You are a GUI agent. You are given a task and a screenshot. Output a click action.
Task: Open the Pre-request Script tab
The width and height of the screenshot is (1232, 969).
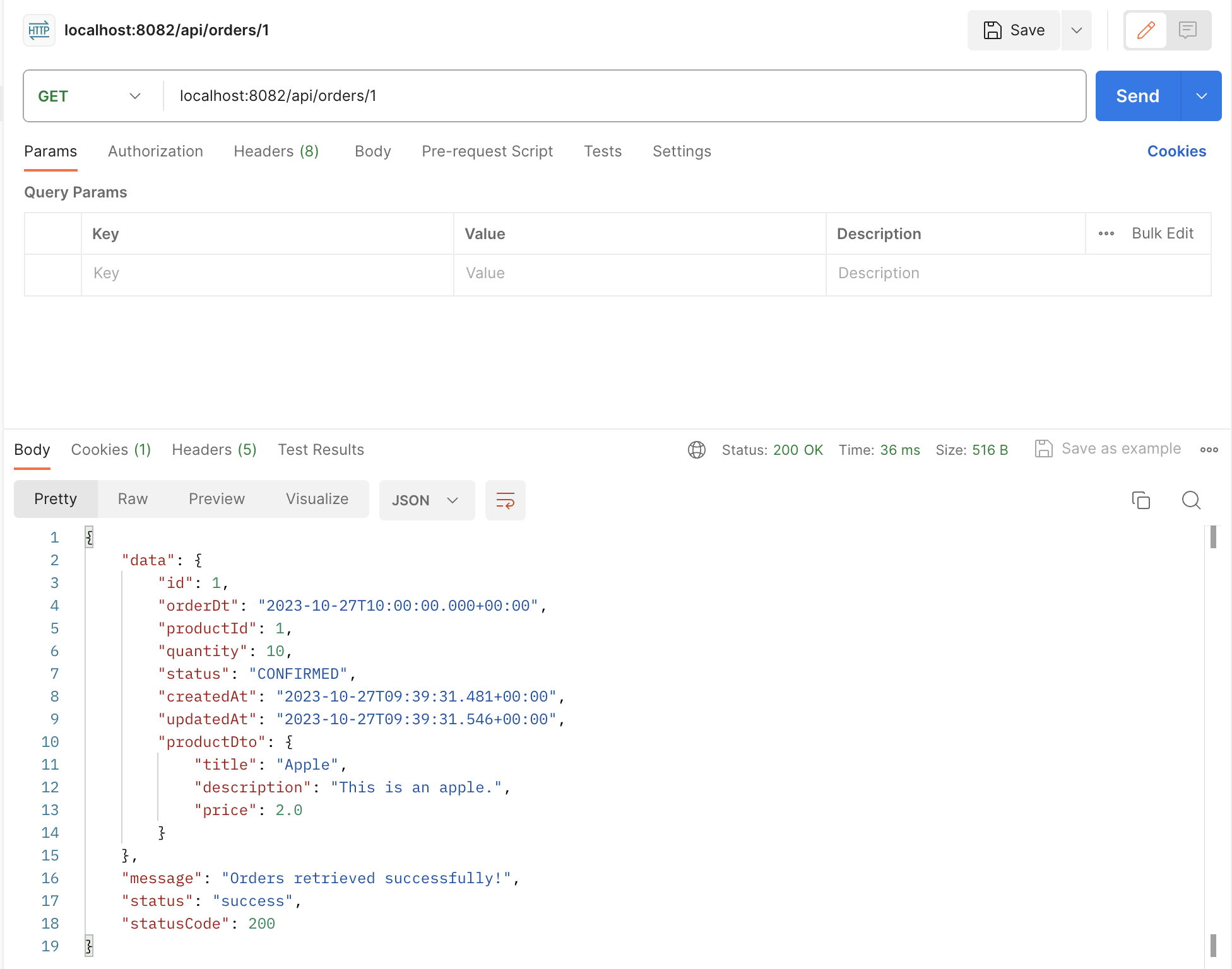(x=487, y=151)
